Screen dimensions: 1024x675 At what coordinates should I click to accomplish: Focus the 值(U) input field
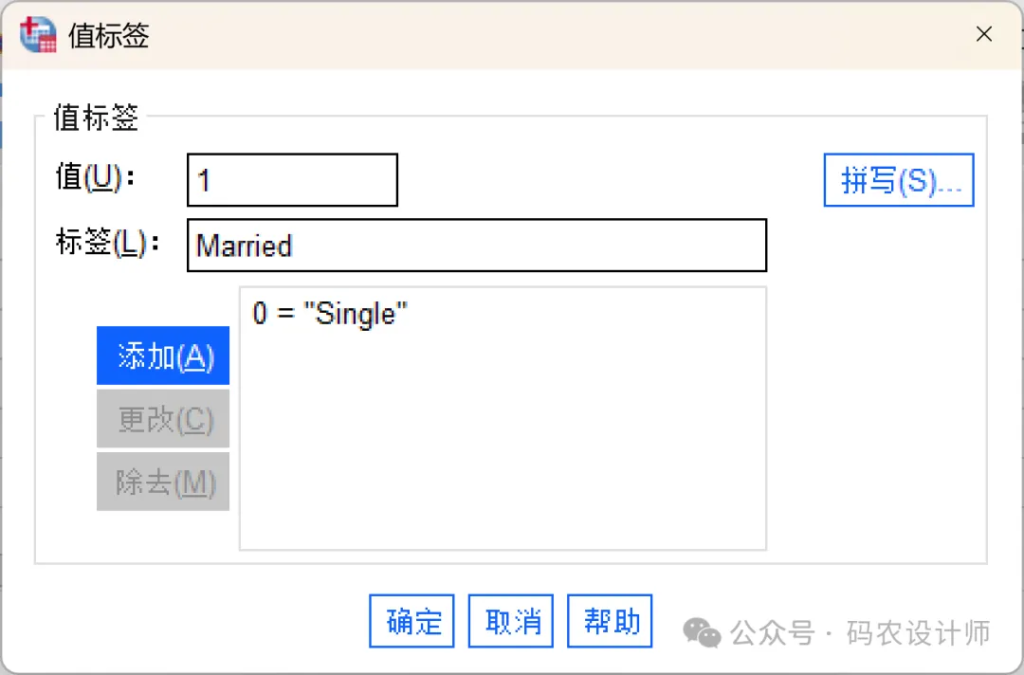coord(292,180)
